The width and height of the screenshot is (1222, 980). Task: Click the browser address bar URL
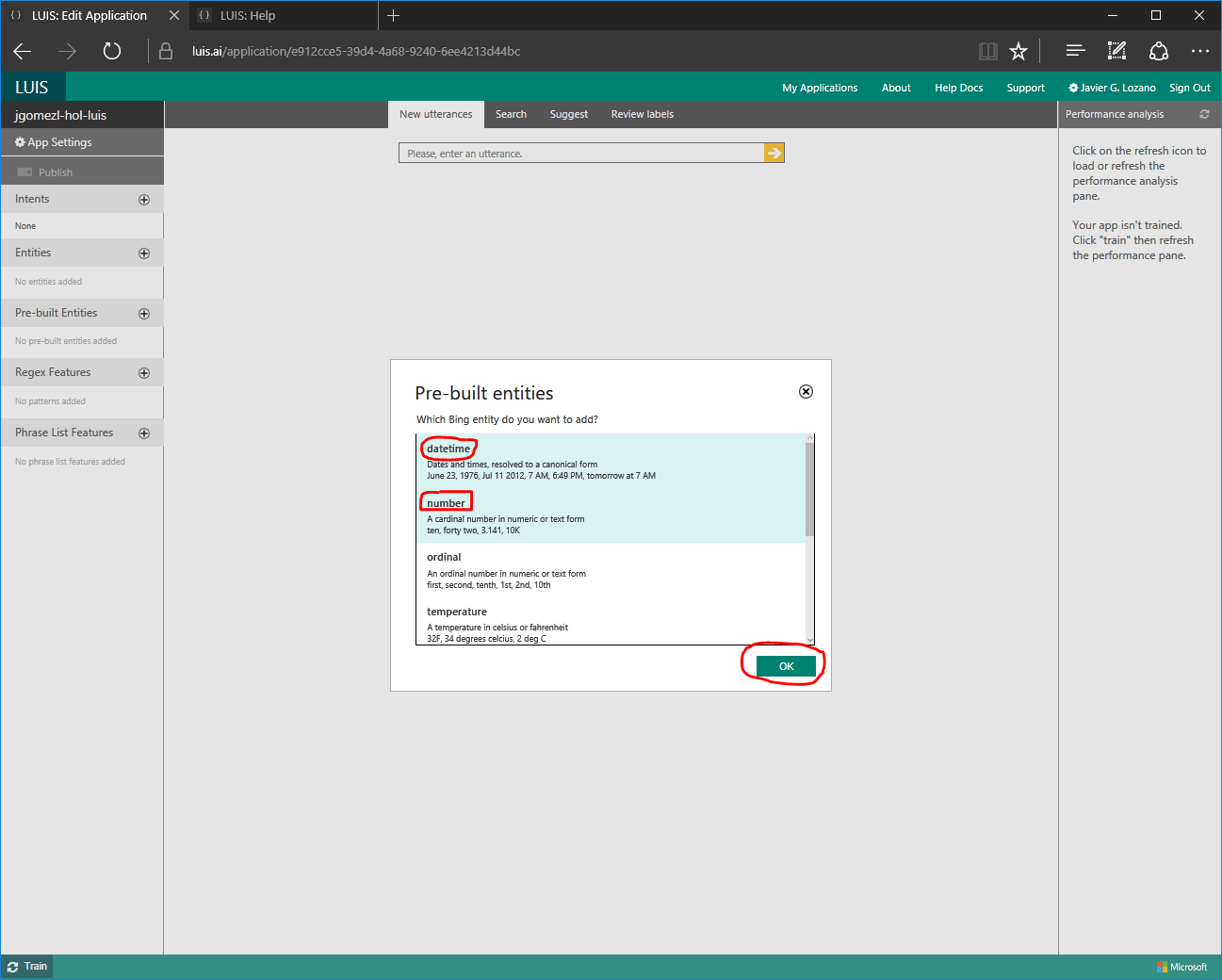(x=356, y=51)
